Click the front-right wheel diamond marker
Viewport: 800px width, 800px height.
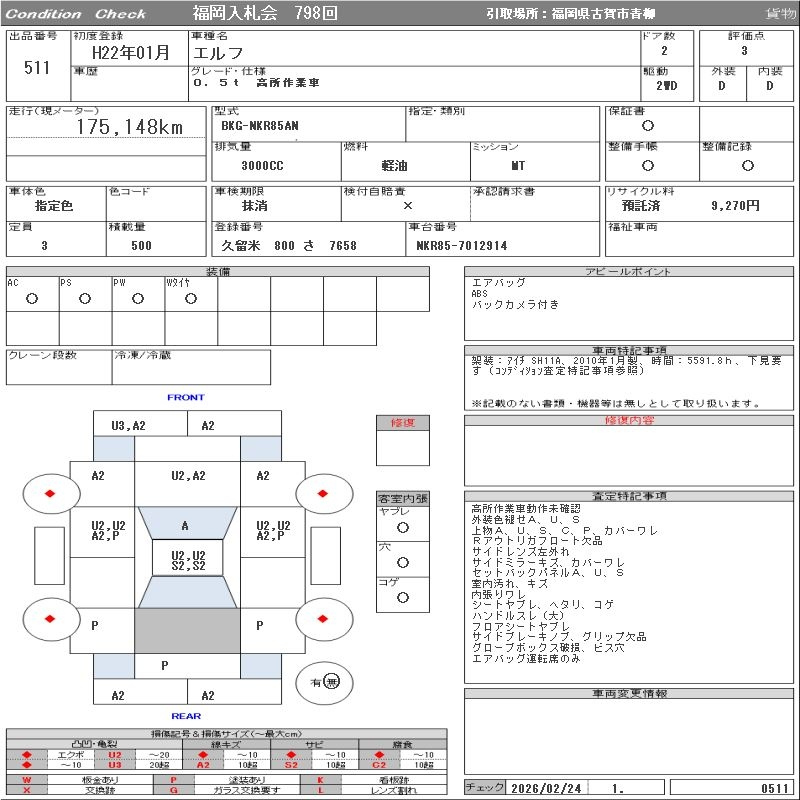click(x=323, y=493)
